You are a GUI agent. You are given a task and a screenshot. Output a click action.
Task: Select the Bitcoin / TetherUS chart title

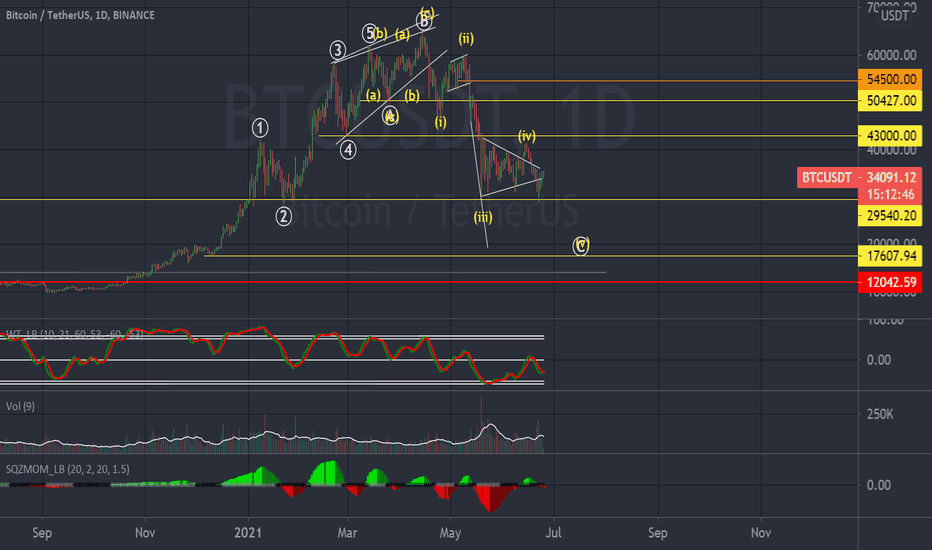pyautogui.click(x=80, y=15)
